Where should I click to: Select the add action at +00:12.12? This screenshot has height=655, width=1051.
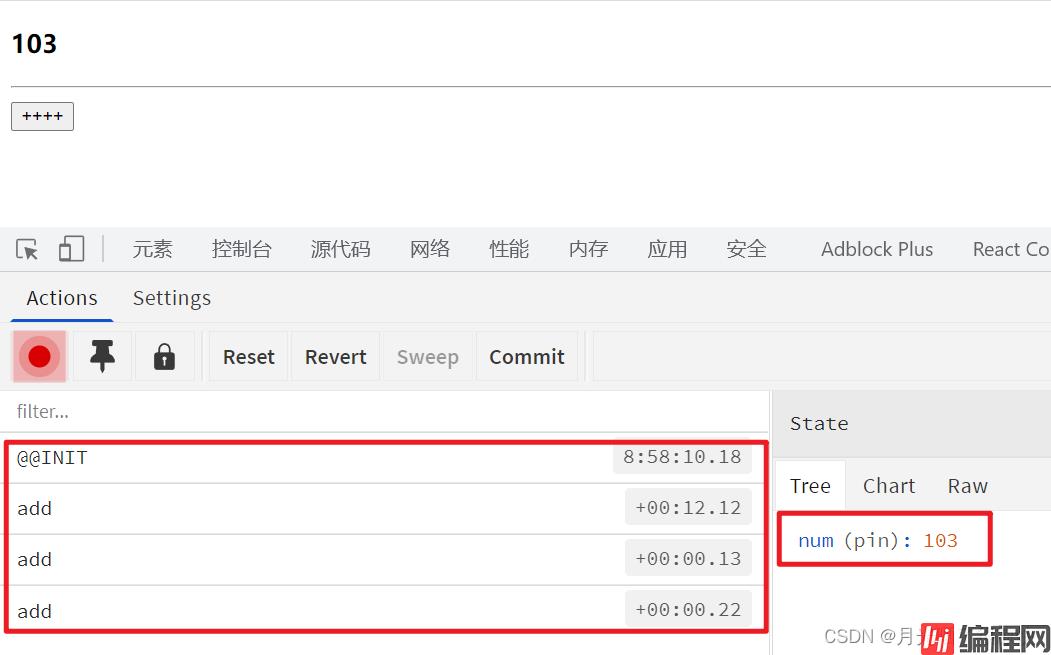(300, 508)
